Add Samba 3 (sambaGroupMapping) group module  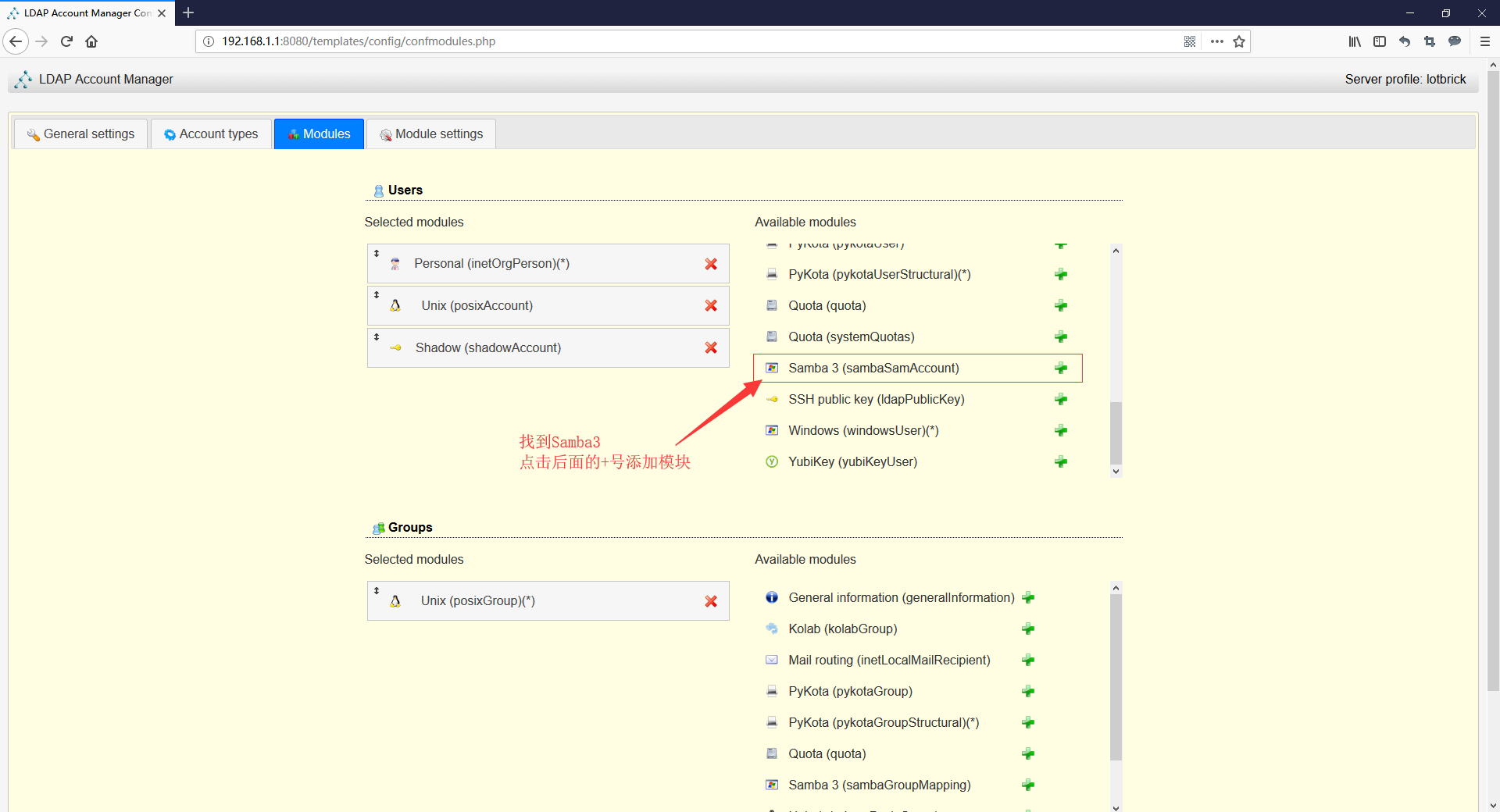point(1028,785)
